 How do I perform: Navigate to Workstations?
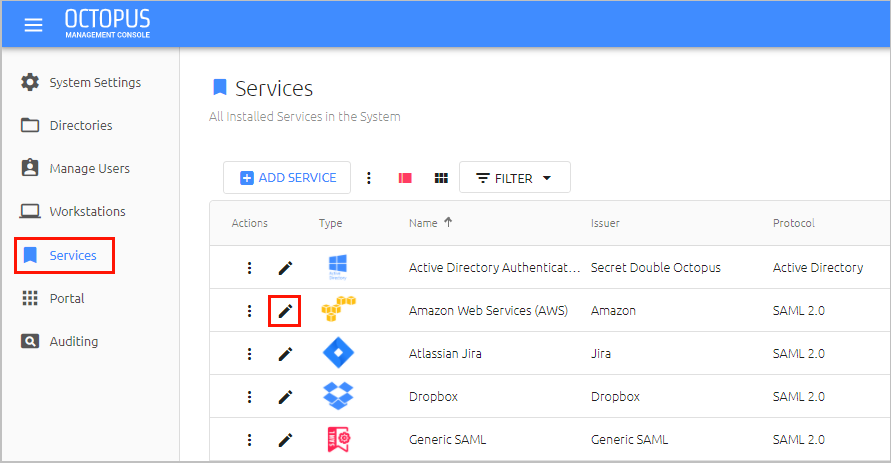(73, 211)
